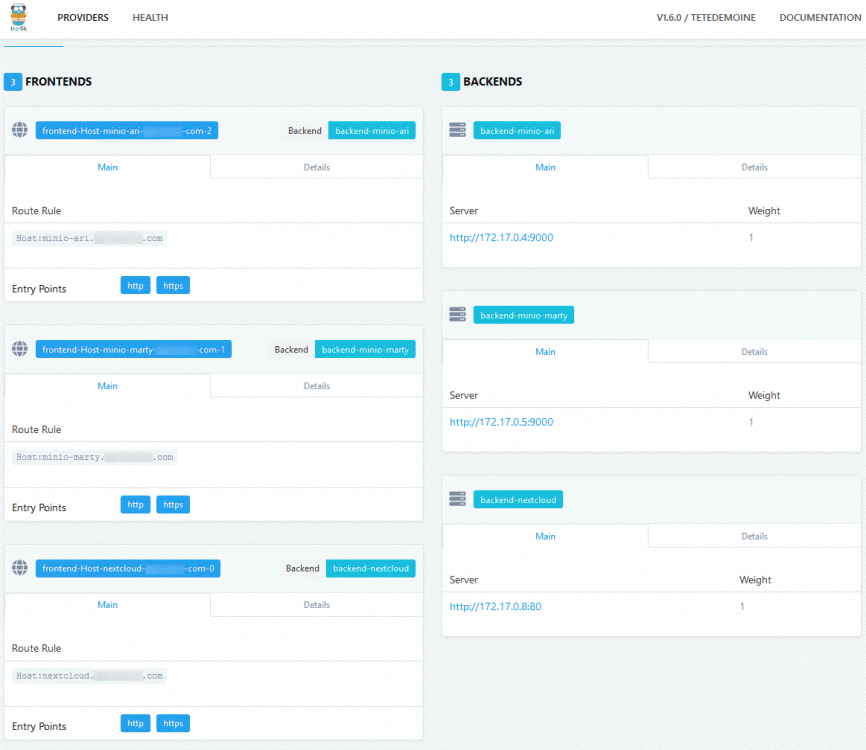Open Details tab of backend-minio-marty card
Viewport: 866px width, 750px height.
754,352
